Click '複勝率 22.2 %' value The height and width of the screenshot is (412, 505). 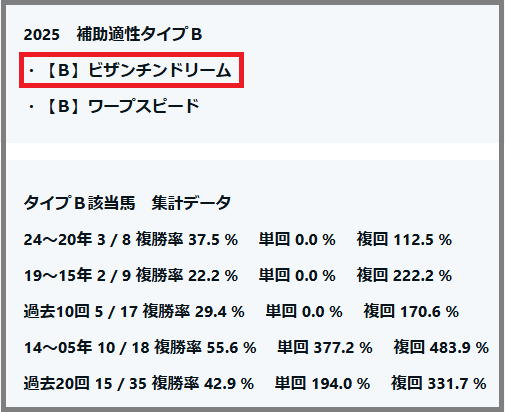[187, 275]
